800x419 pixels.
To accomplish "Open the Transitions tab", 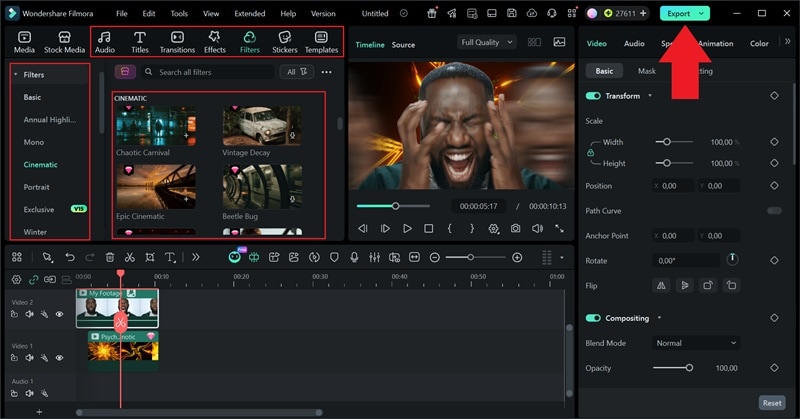I will coord(177,42).
